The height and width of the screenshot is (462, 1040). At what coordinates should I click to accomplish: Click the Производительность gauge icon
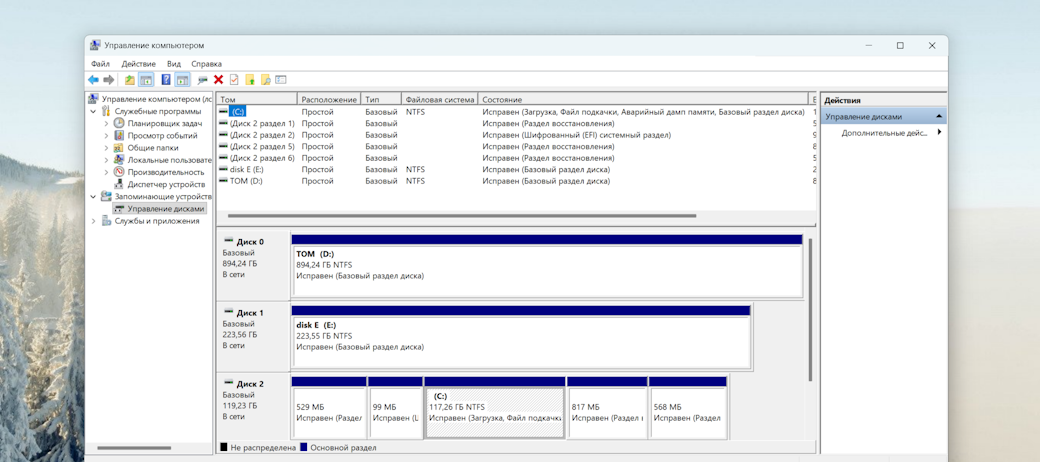coord(119,172)
